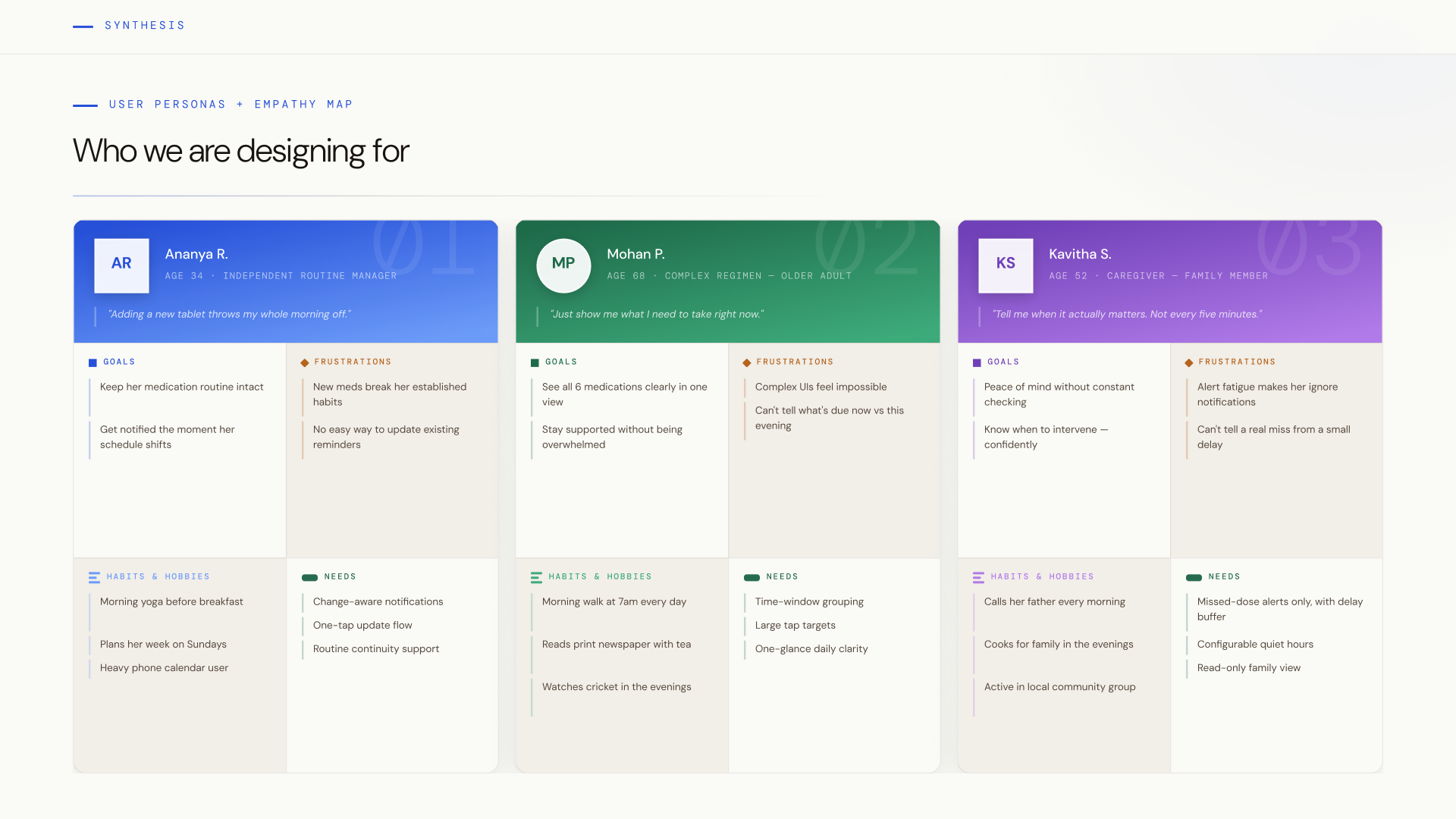Click the Synthesis section label at top
The height and width of the screenshot is (819, 1456).
pos(144,26)
